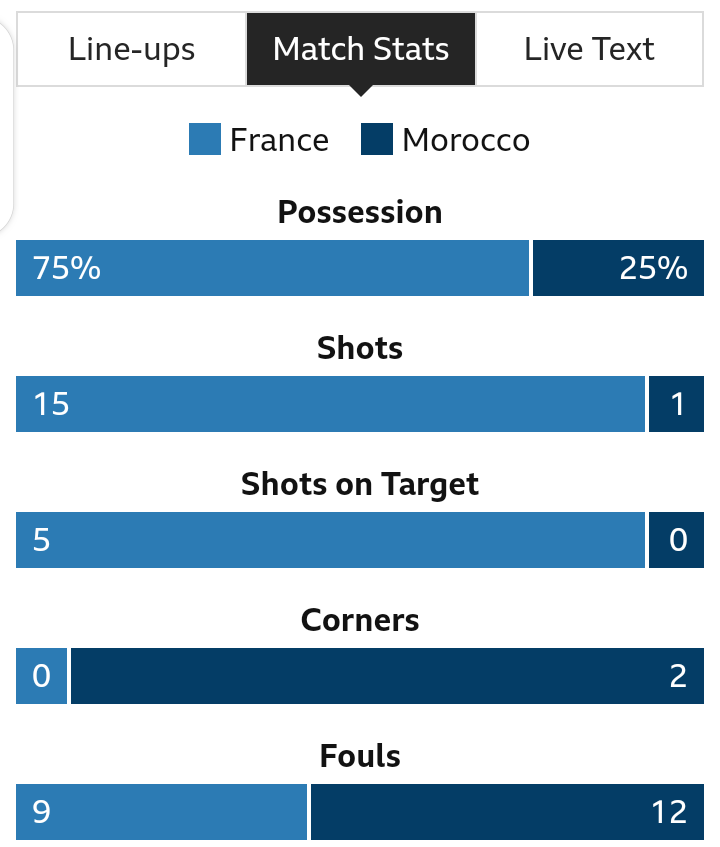The height and width of the screenshot is (847, 720).
Task: Click Morocco's 1 shot bar segment
Action: pos(676,404)
